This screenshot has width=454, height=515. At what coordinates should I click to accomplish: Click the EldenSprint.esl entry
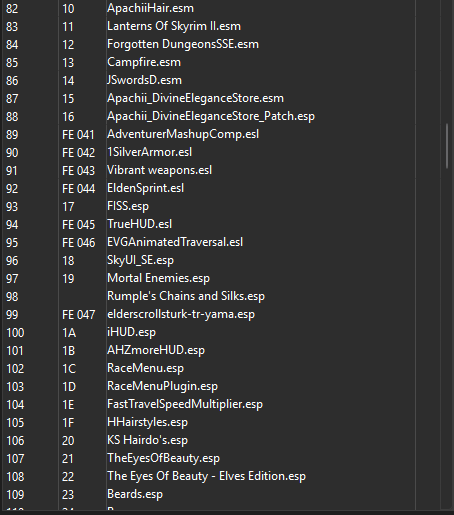tap(145, 188)
